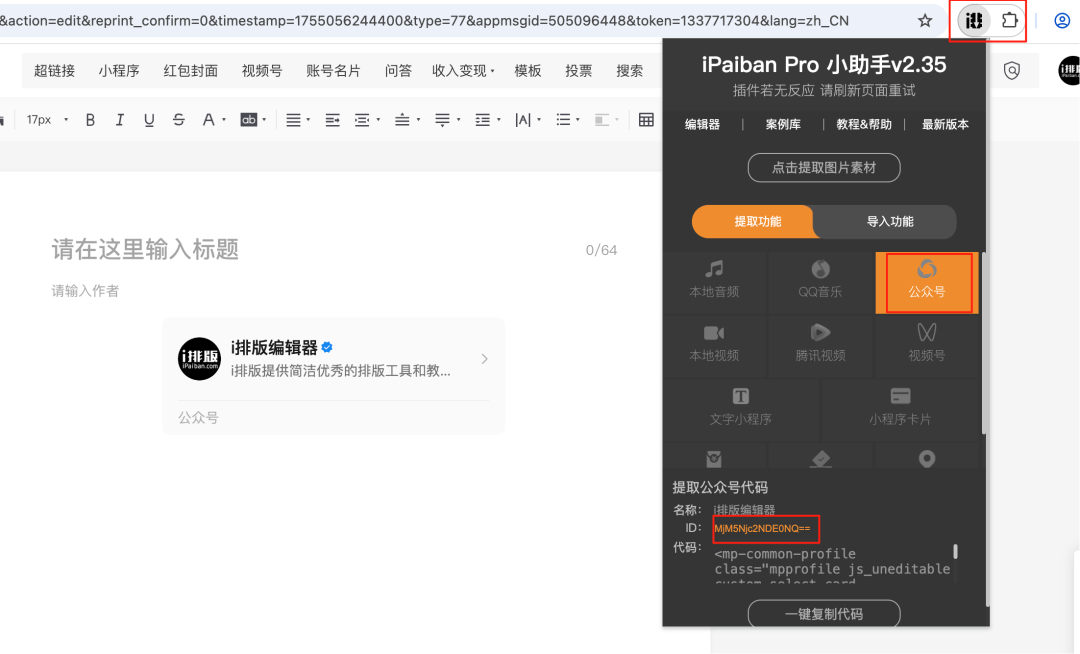Open the 最新版本 link in the plugin
This screenshot has width=1080, height=654.
coord(945,125)
